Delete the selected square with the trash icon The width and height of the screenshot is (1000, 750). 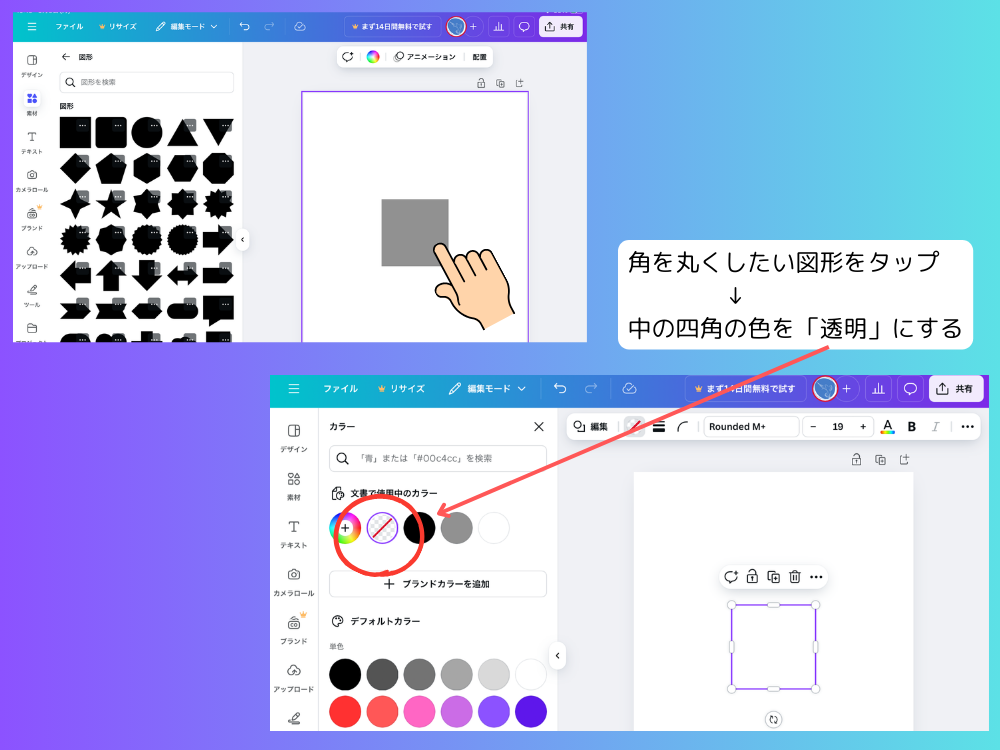pyautogui.click(x=794, y=576)
